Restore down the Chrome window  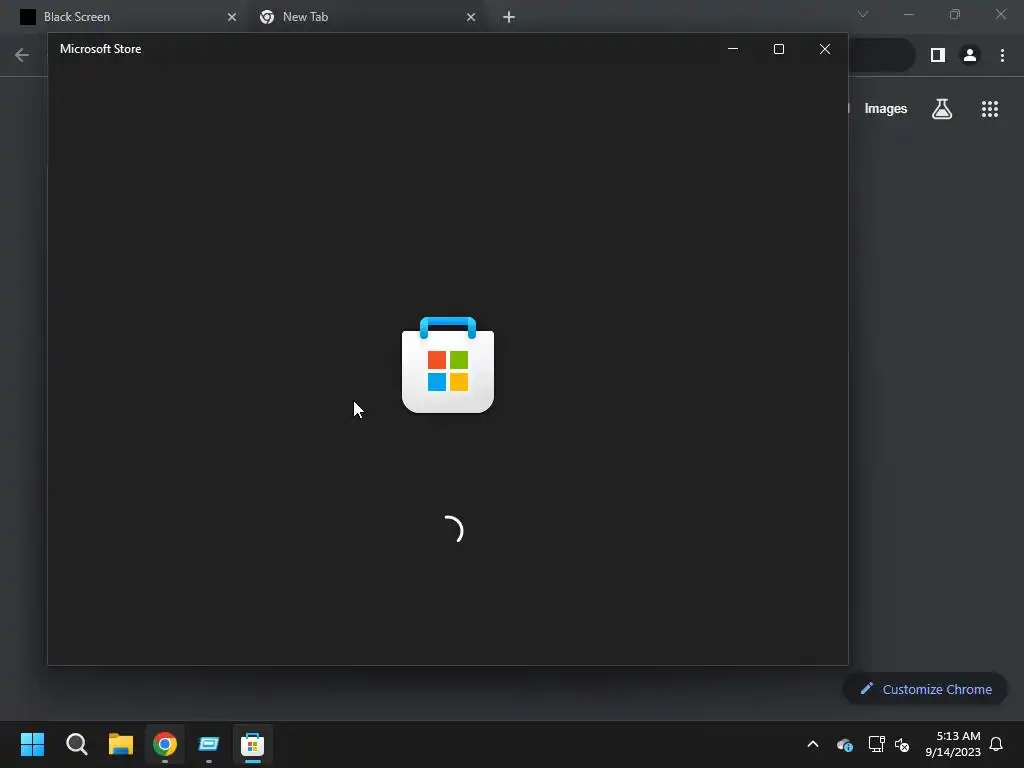tap(955, 14)
